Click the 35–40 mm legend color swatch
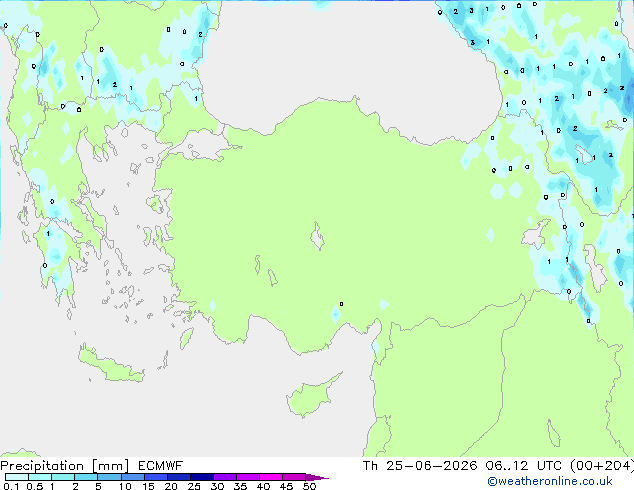This screenshot has width=634, height=490. click(247, 477)
